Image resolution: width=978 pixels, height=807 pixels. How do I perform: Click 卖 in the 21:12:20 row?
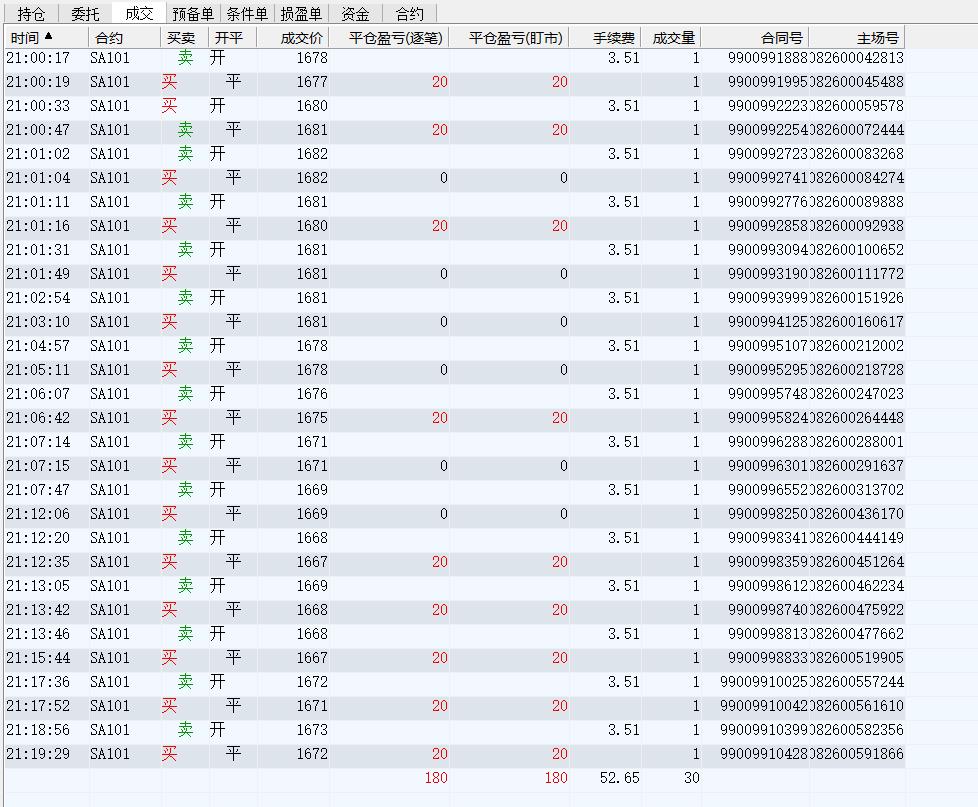[185, 538]
